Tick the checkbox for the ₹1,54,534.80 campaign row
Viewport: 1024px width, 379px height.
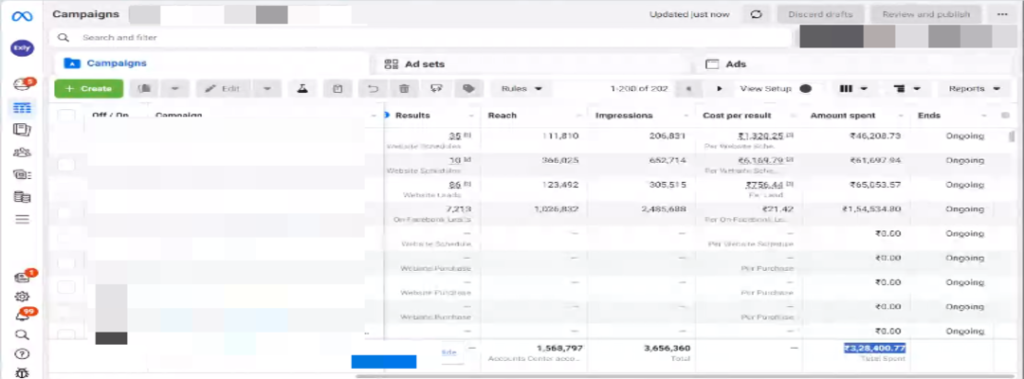[x=66, y=213]
